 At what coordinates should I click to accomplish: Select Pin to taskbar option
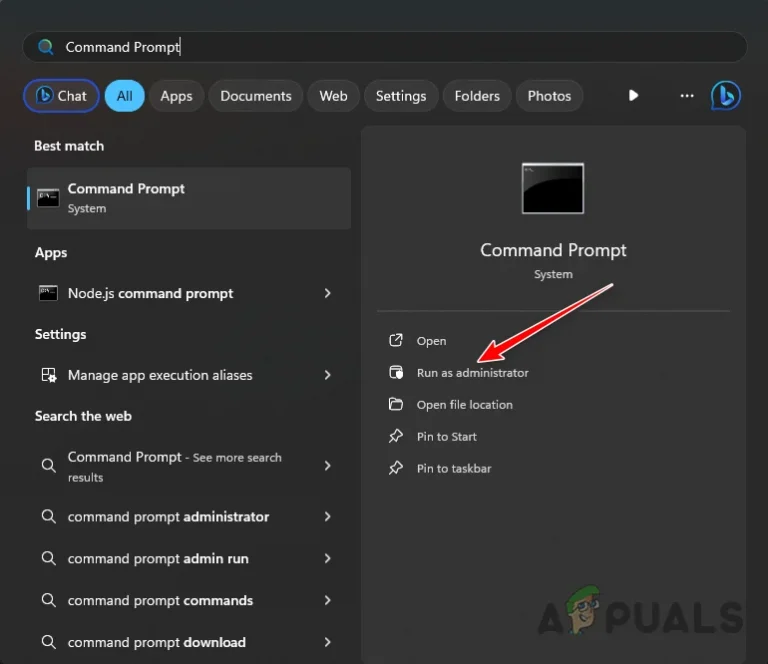454,469
